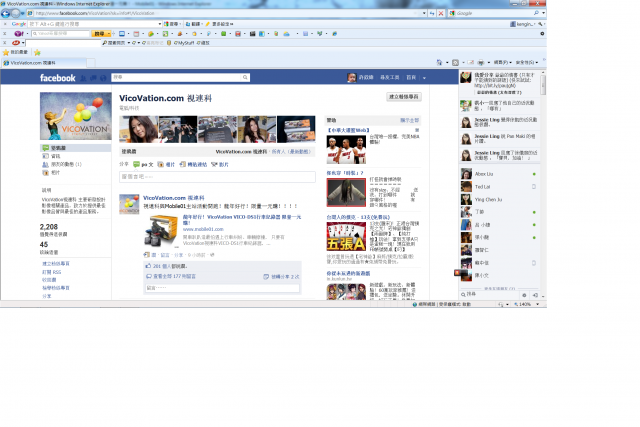Click the red ask toolbar logo
Image resolution: width=640 pixels, height=427 pixels.
[x=16, y=43]
